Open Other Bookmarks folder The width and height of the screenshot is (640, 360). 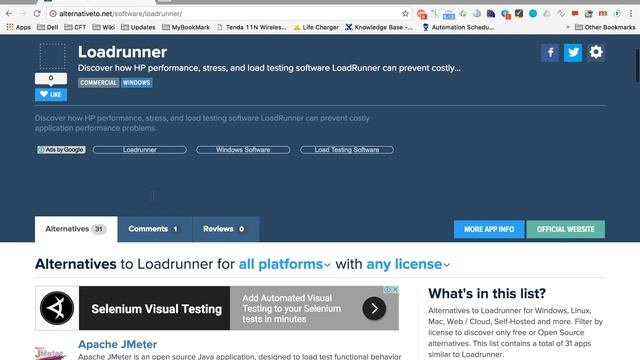(x=605, y=27)
